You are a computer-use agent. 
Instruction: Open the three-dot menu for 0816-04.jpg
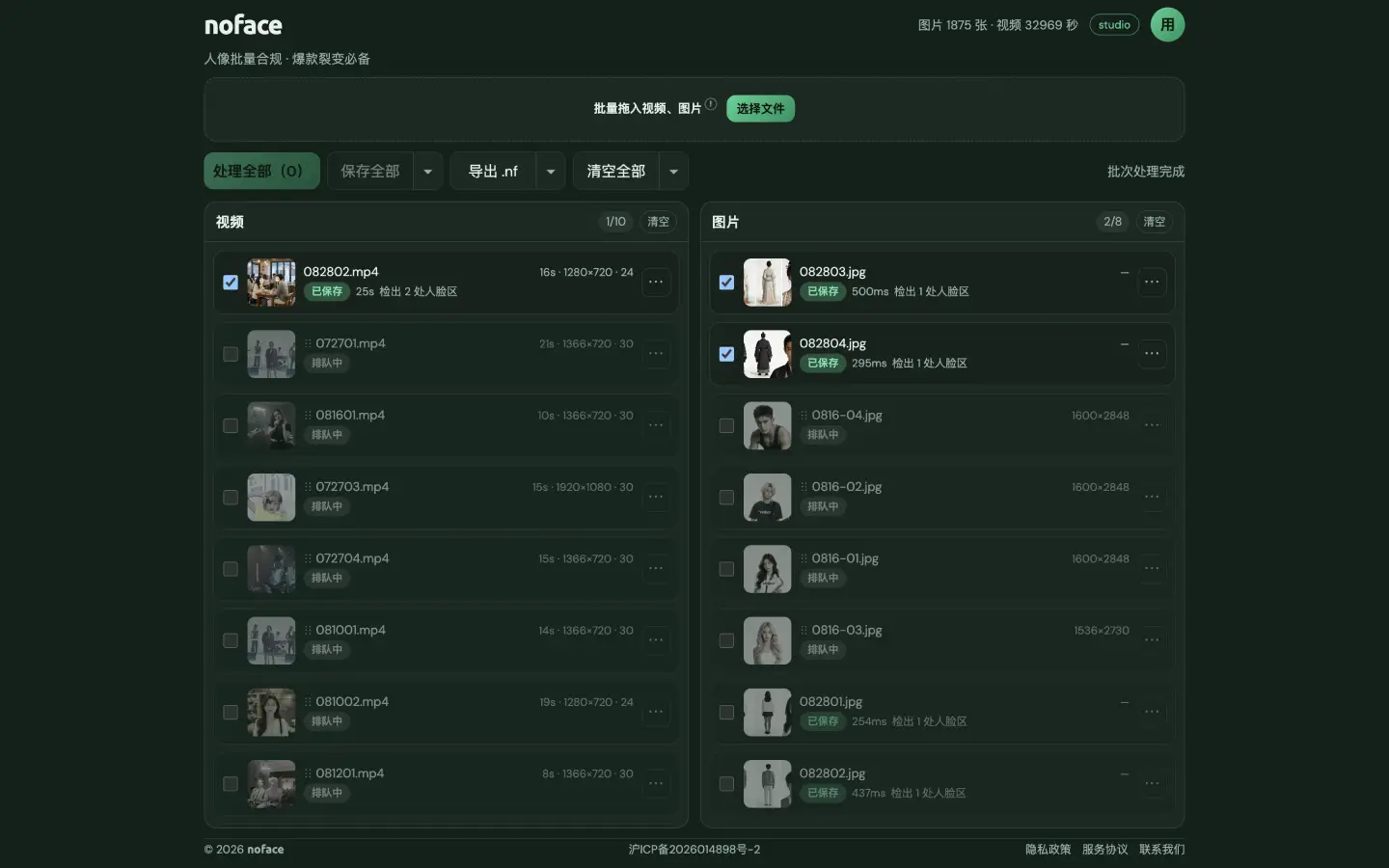(1152, 425)
